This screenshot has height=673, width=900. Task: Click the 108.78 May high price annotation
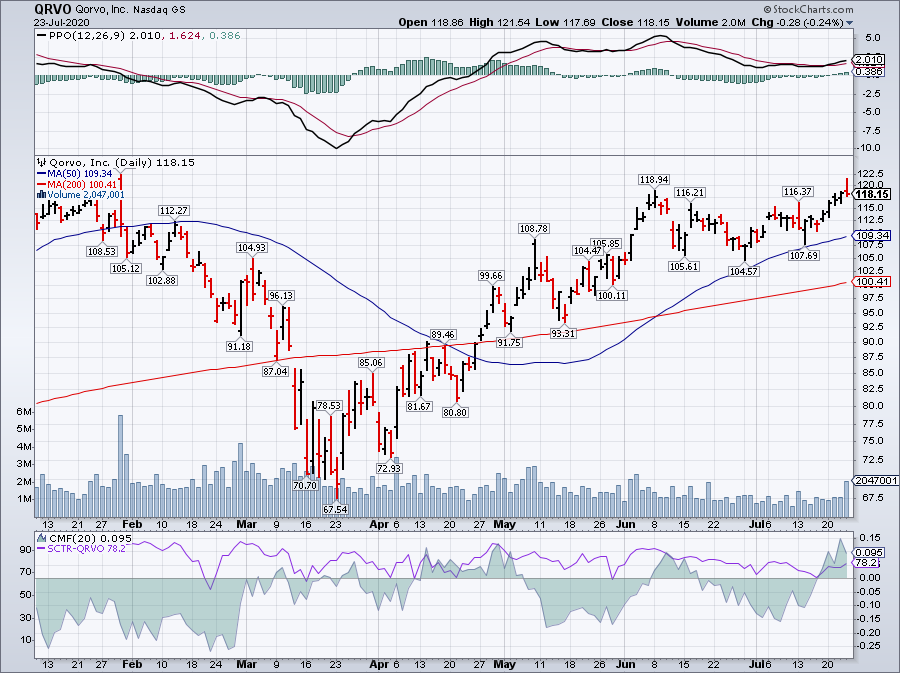pos(533,229)
